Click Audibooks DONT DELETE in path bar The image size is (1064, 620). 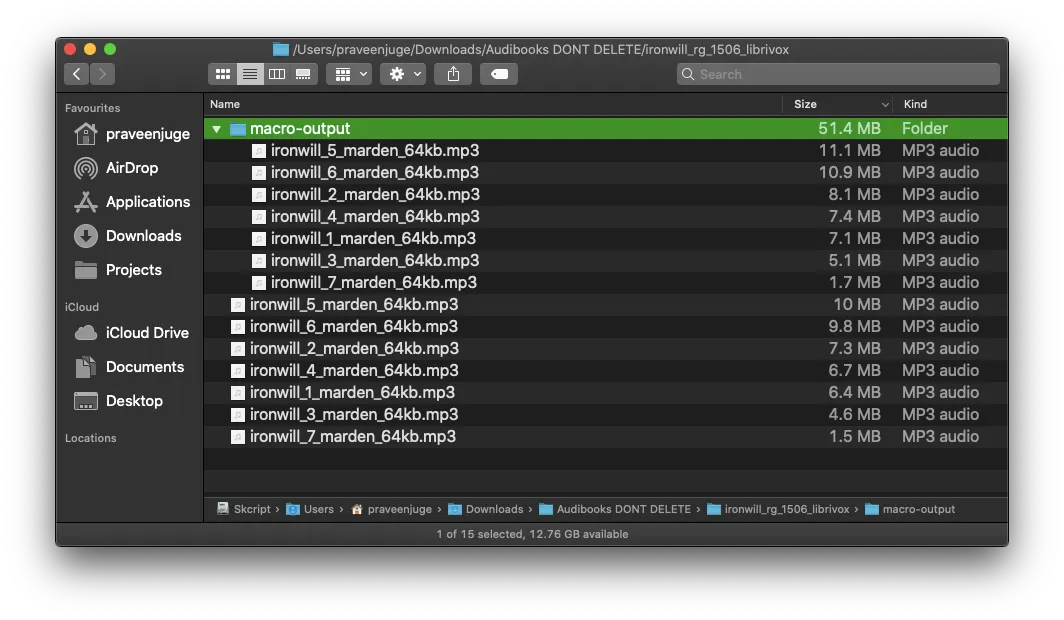click(x=622, y=509)
